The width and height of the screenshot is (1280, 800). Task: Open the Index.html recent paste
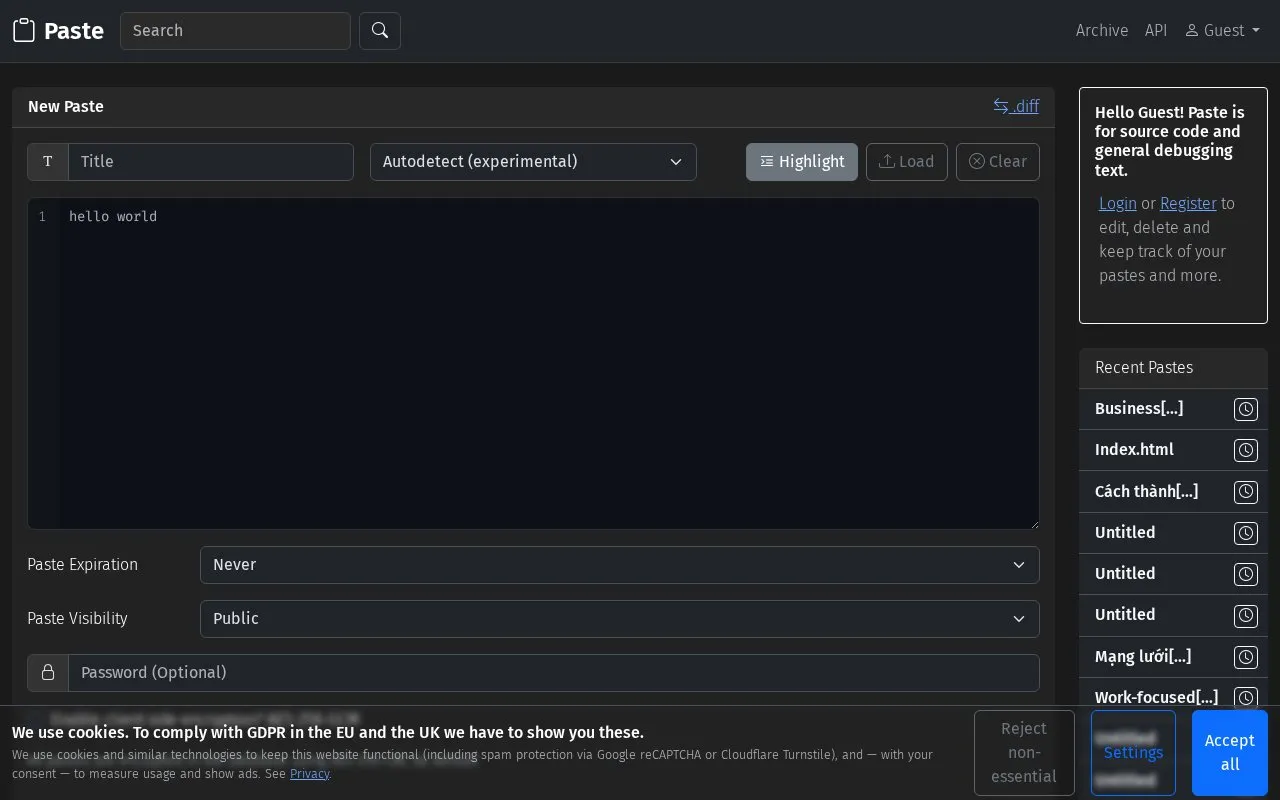[1134, 450]
